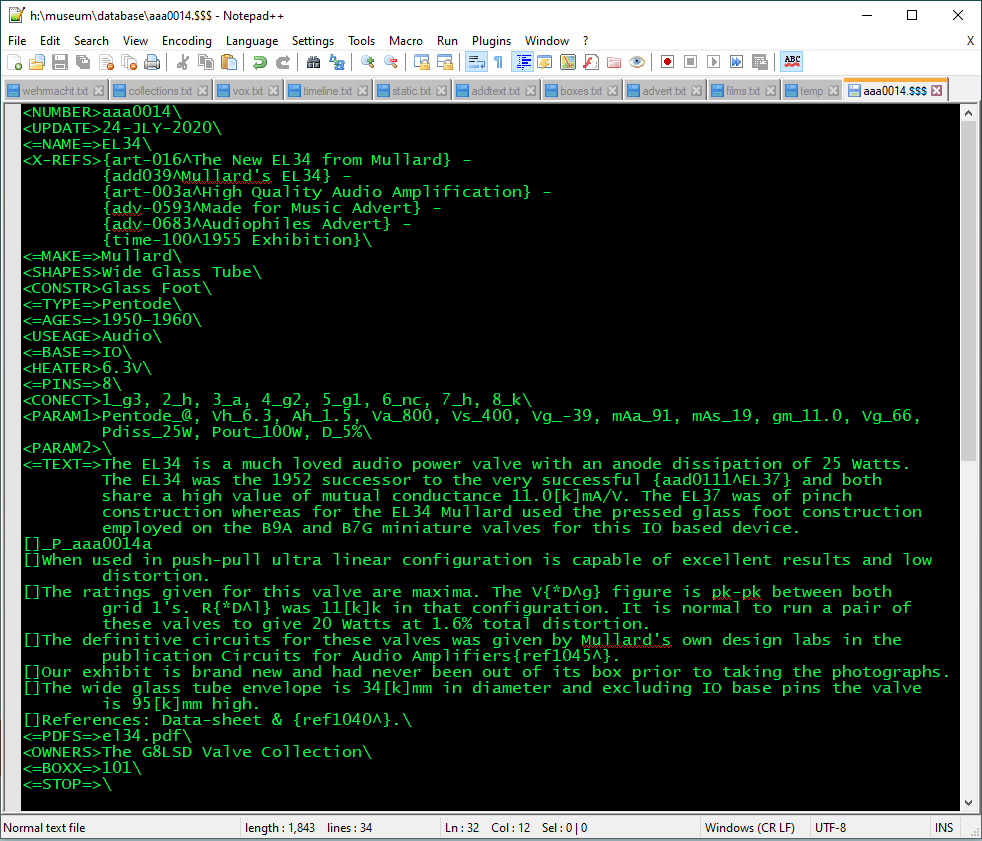Close the temp tab

pos(833,91)
